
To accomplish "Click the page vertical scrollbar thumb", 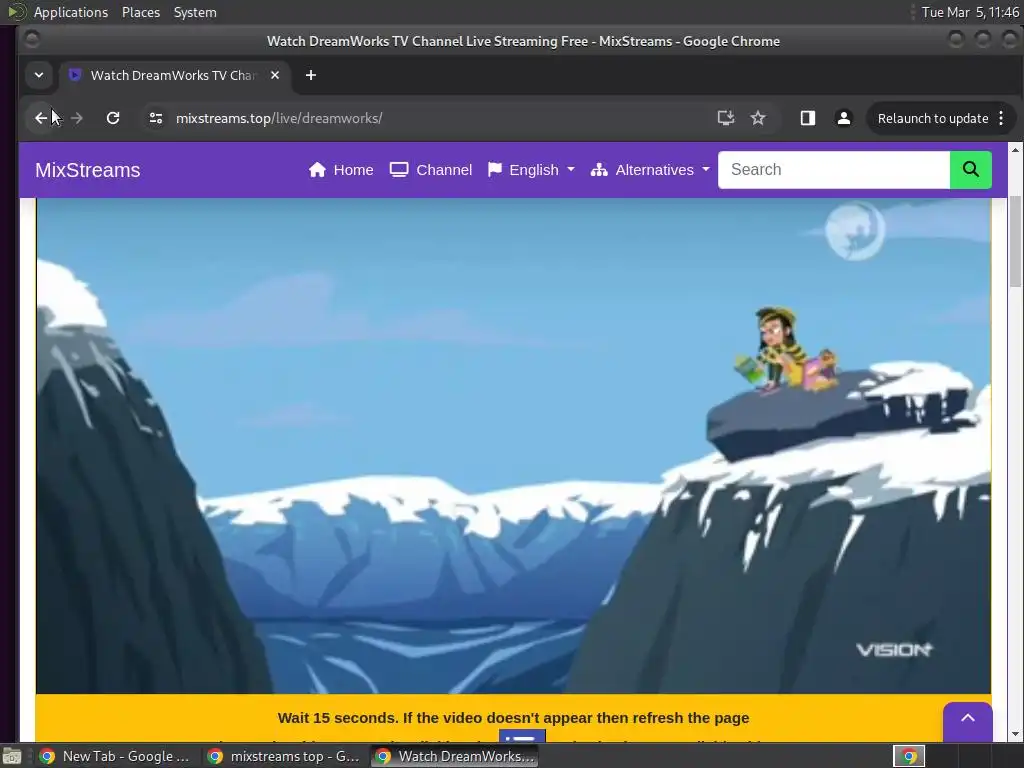I will point(1015,240).
